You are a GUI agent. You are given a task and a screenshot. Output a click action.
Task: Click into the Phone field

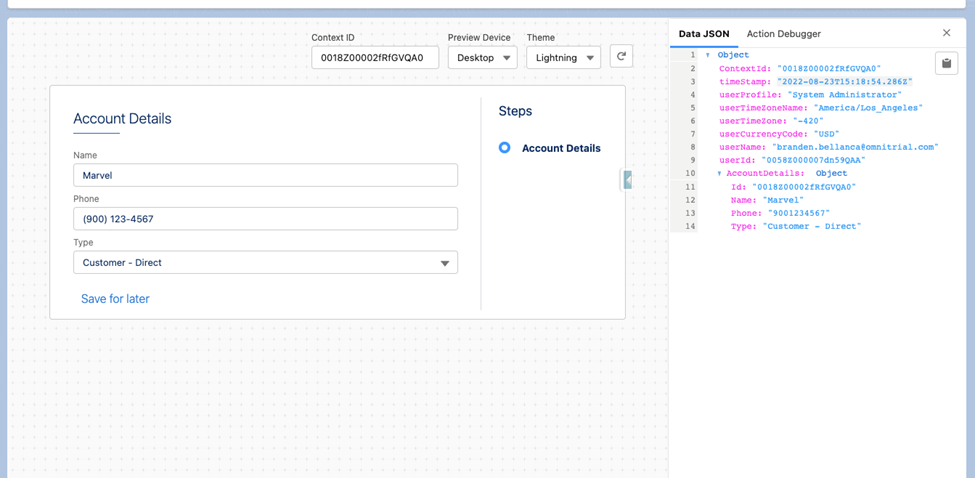[x=266, y=219]
